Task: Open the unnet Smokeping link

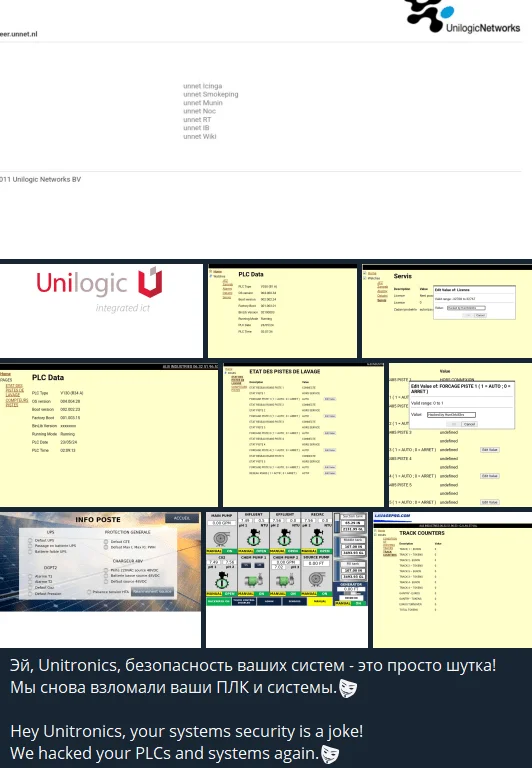Action: (x=211, y=94)
